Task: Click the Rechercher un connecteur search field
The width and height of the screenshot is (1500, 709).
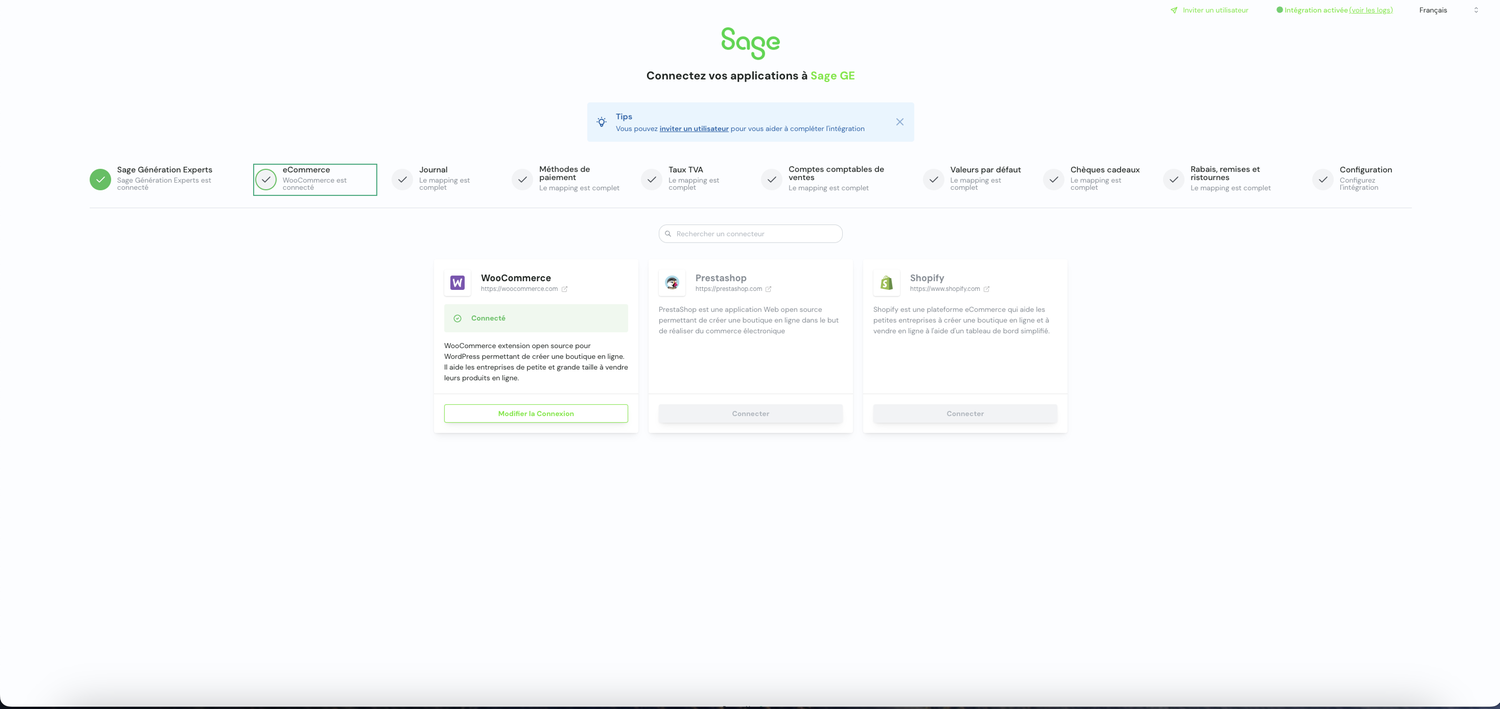Action: click(751, 234)
